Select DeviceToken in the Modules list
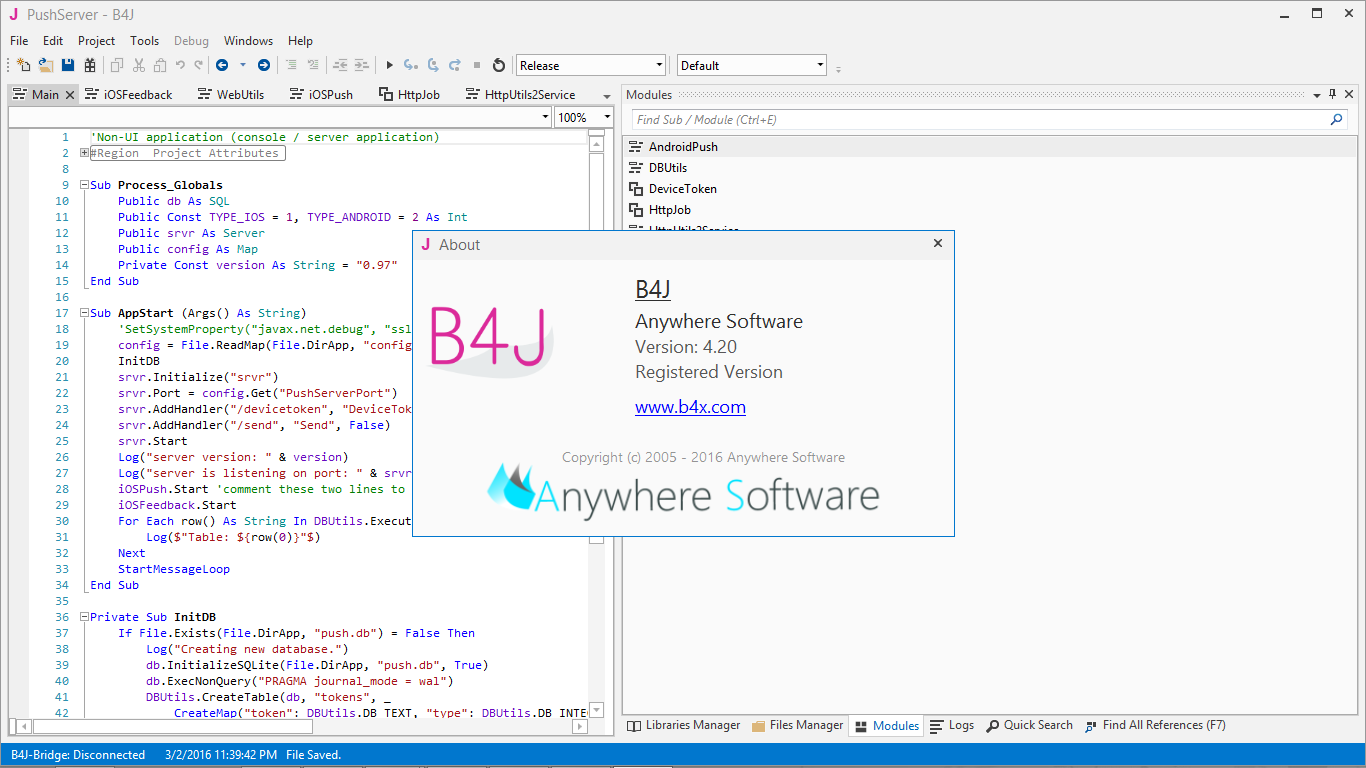 989,189
